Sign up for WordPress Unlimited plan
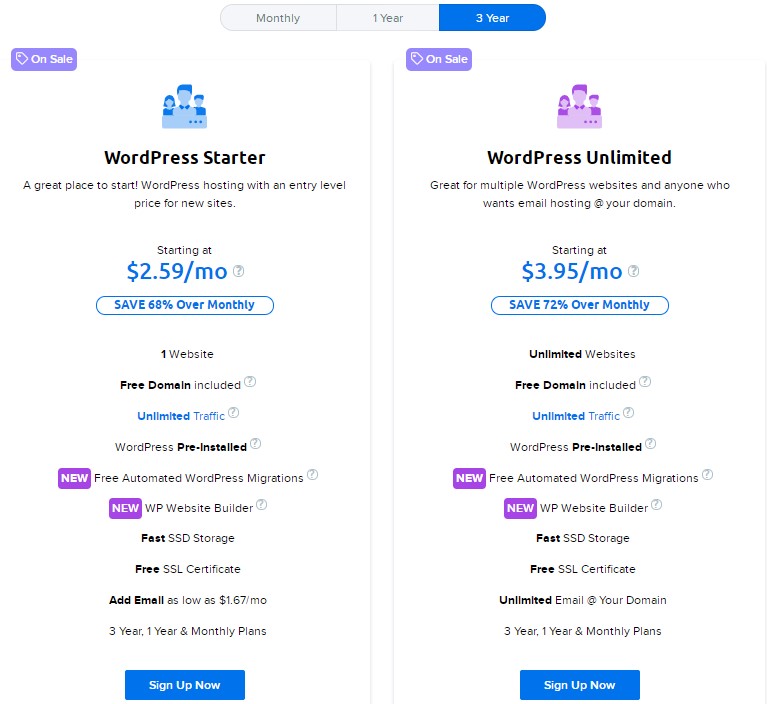 coord(580,685)
